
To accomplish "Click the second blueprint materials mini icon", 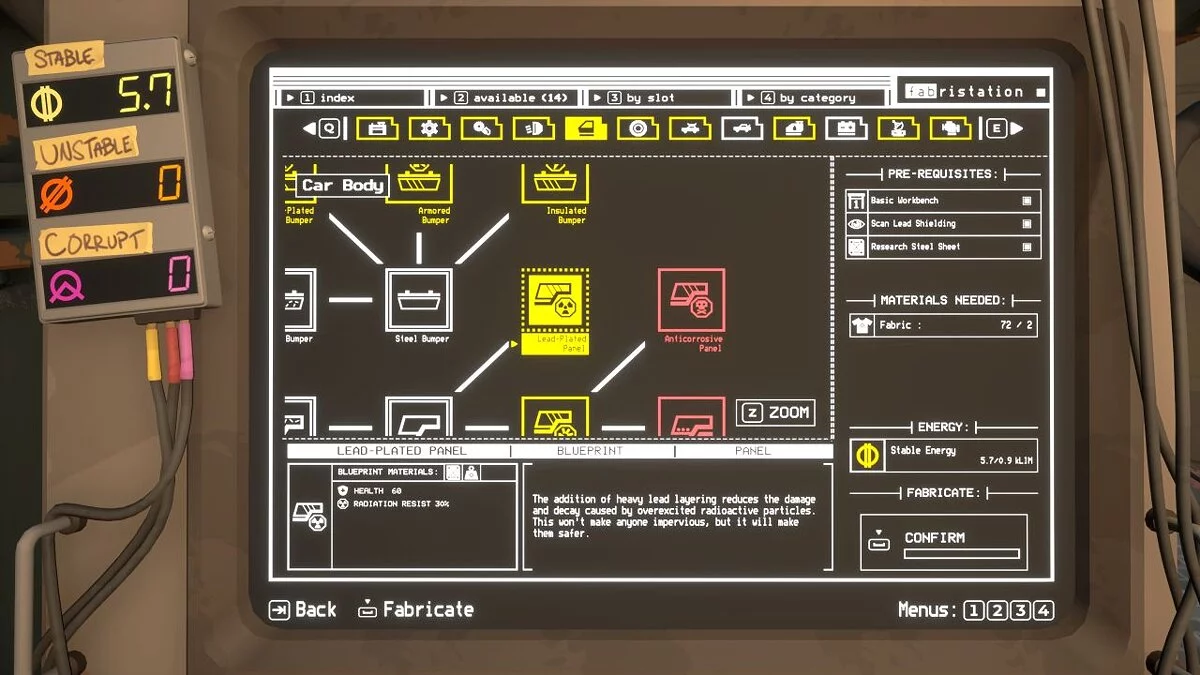I will tap(470, 472).
